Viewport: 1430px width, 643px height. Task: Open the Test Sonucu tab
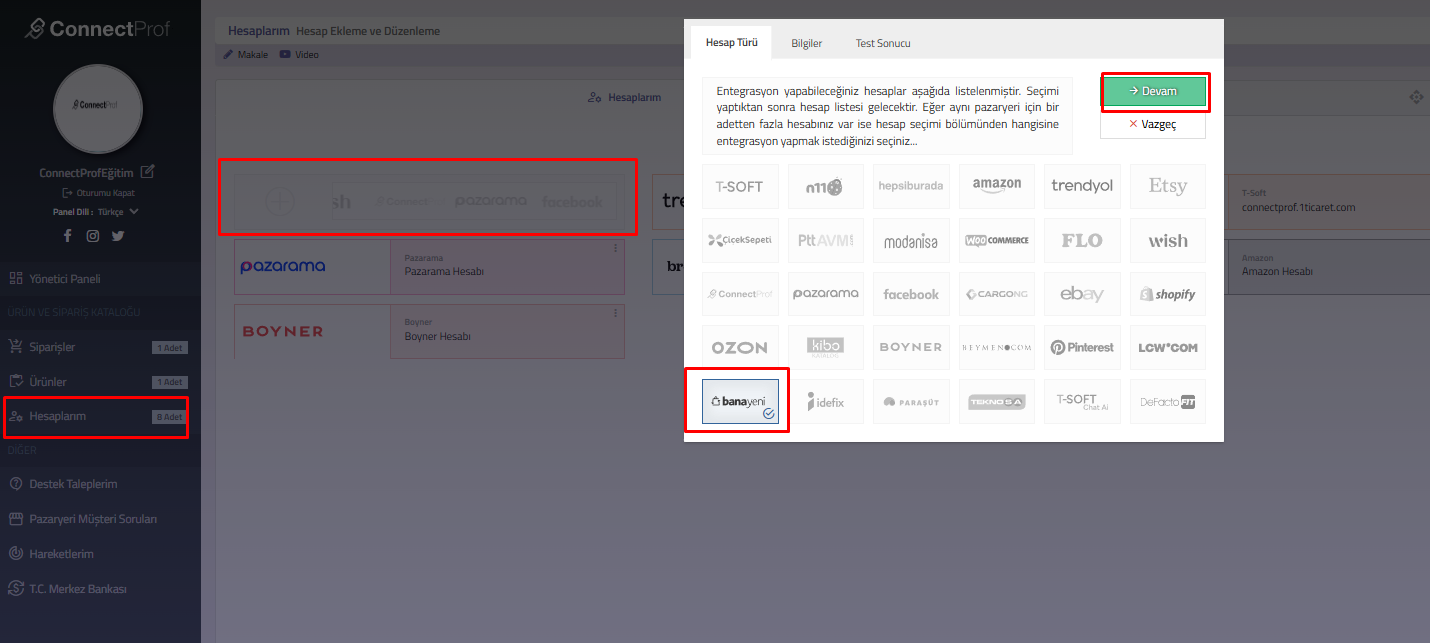tap(882, 43)
